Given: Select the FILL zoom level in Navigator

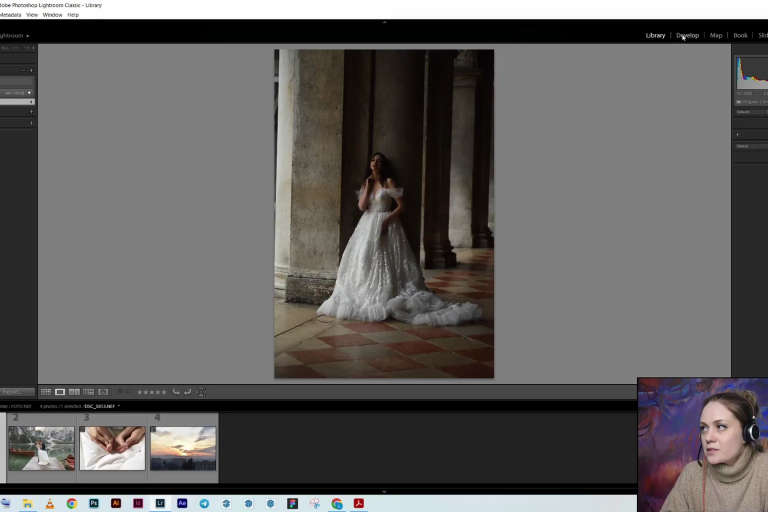Looking at the screenshot, I should pyautogui.click(x=5, y=48).
